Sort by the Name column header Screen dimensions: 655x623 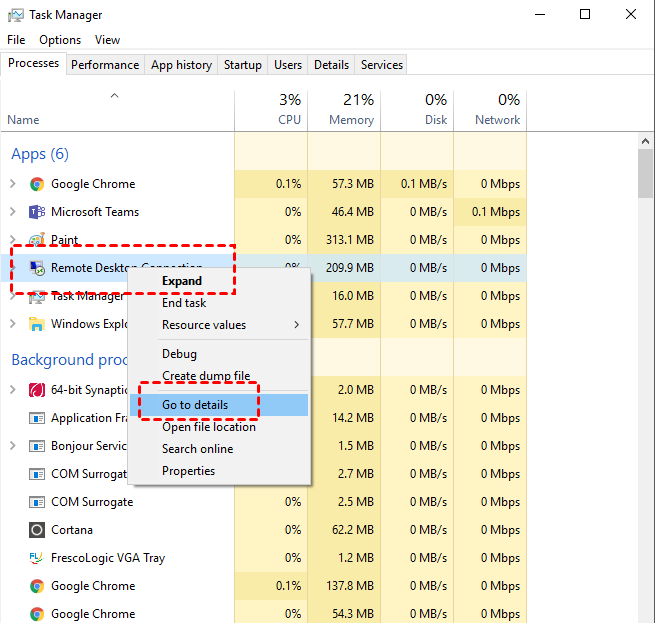click(x=117, y=111)
